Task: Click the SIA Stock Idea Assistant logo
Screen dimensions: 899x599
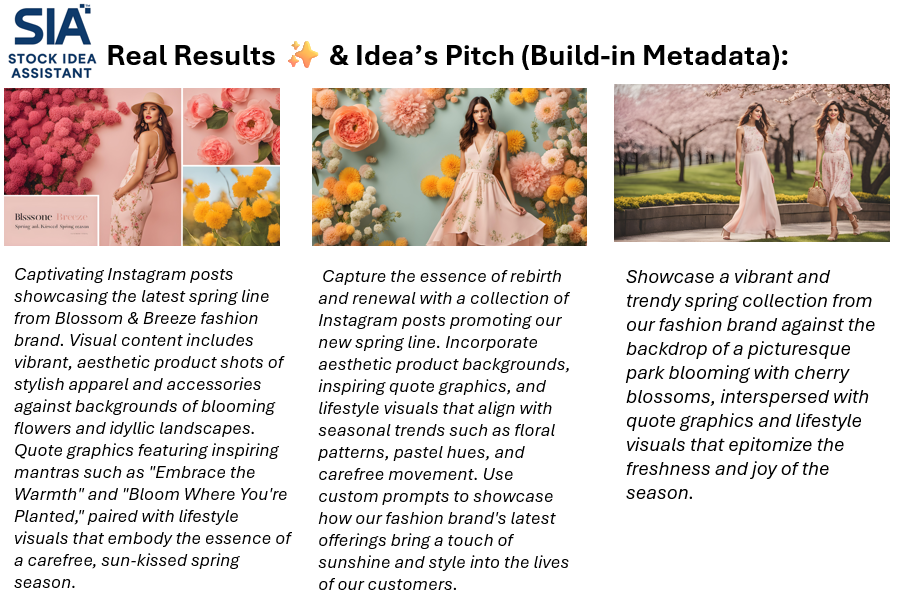Action: 52,41
